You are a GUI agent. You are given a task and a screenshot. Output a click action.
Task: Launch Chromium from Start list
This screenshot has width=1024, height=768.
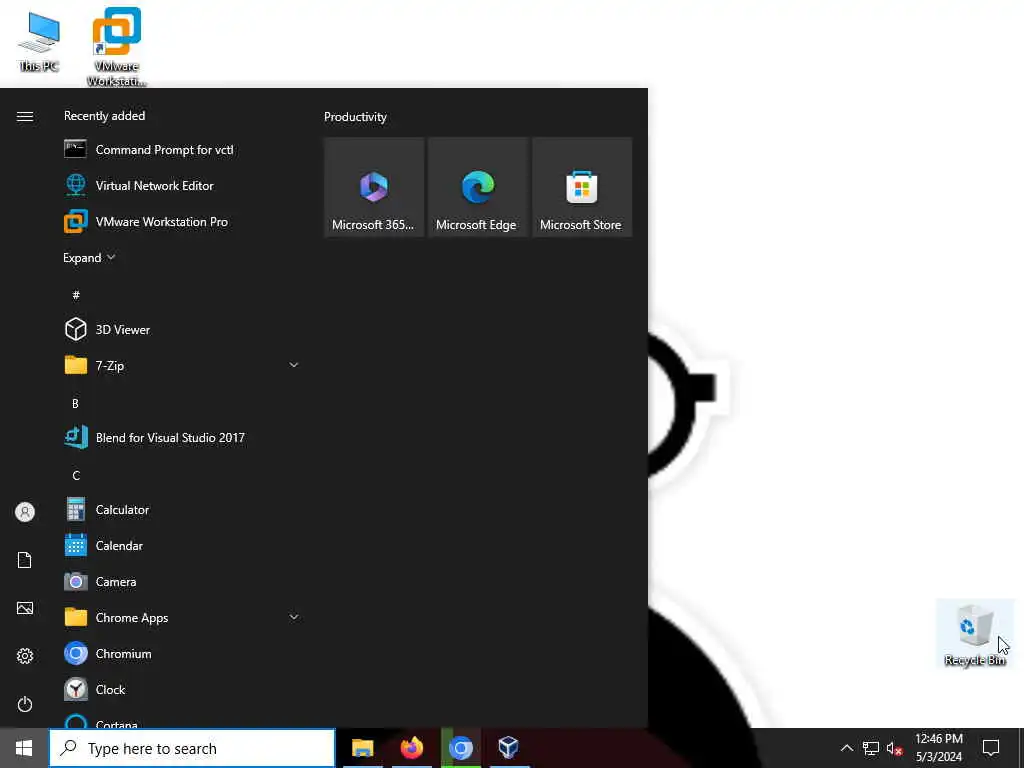[x=182, y=653]
